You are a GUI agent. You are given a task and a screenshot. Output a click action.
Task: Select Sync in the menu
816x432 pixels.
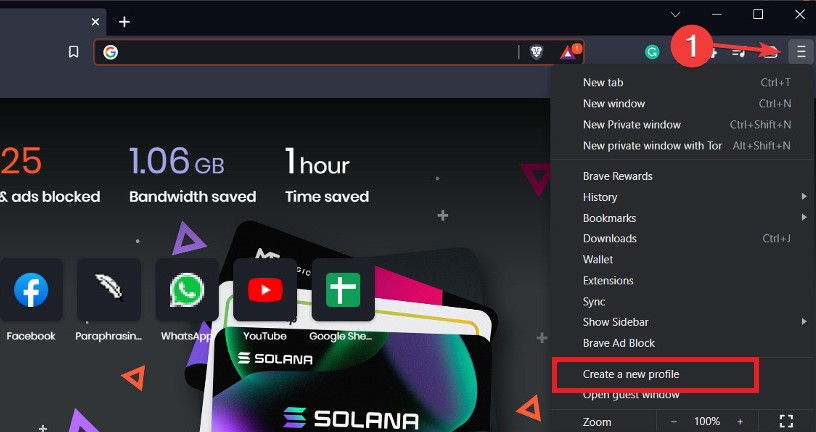tap(682, 302)
